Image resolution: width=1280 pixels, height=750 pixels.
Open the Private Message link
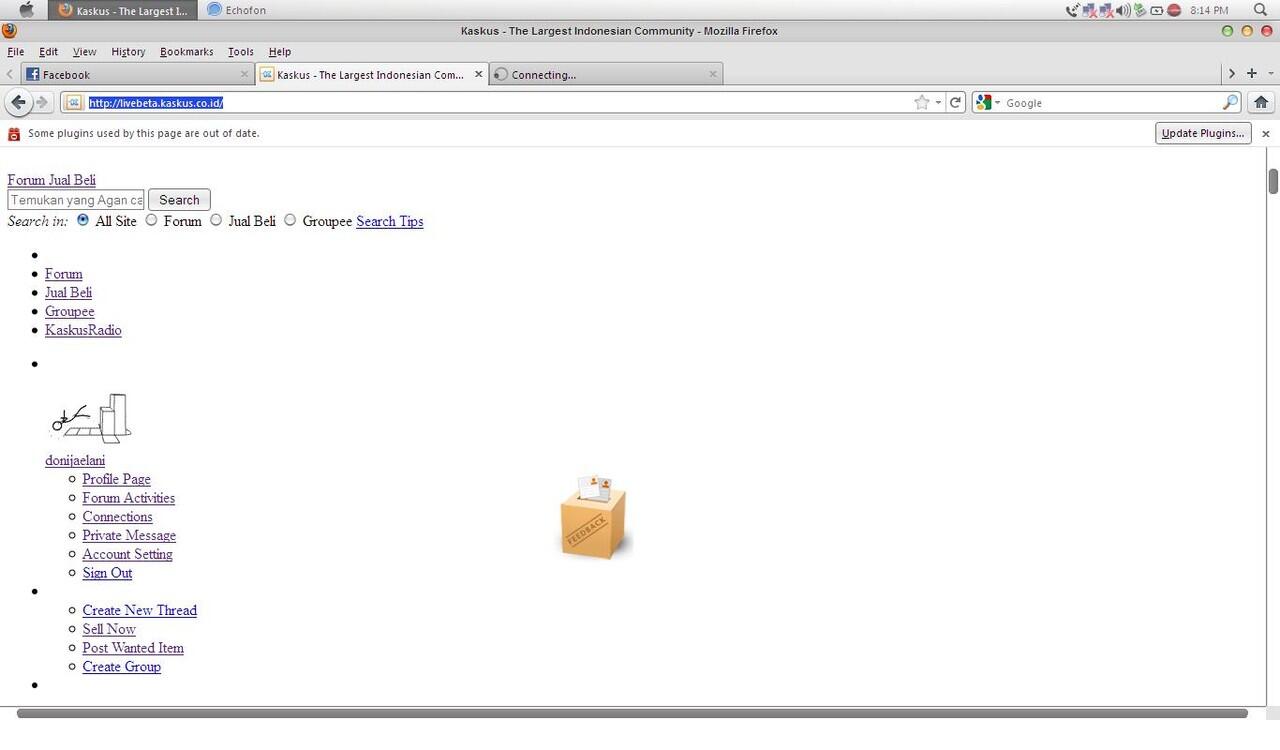tap(129, 535)
